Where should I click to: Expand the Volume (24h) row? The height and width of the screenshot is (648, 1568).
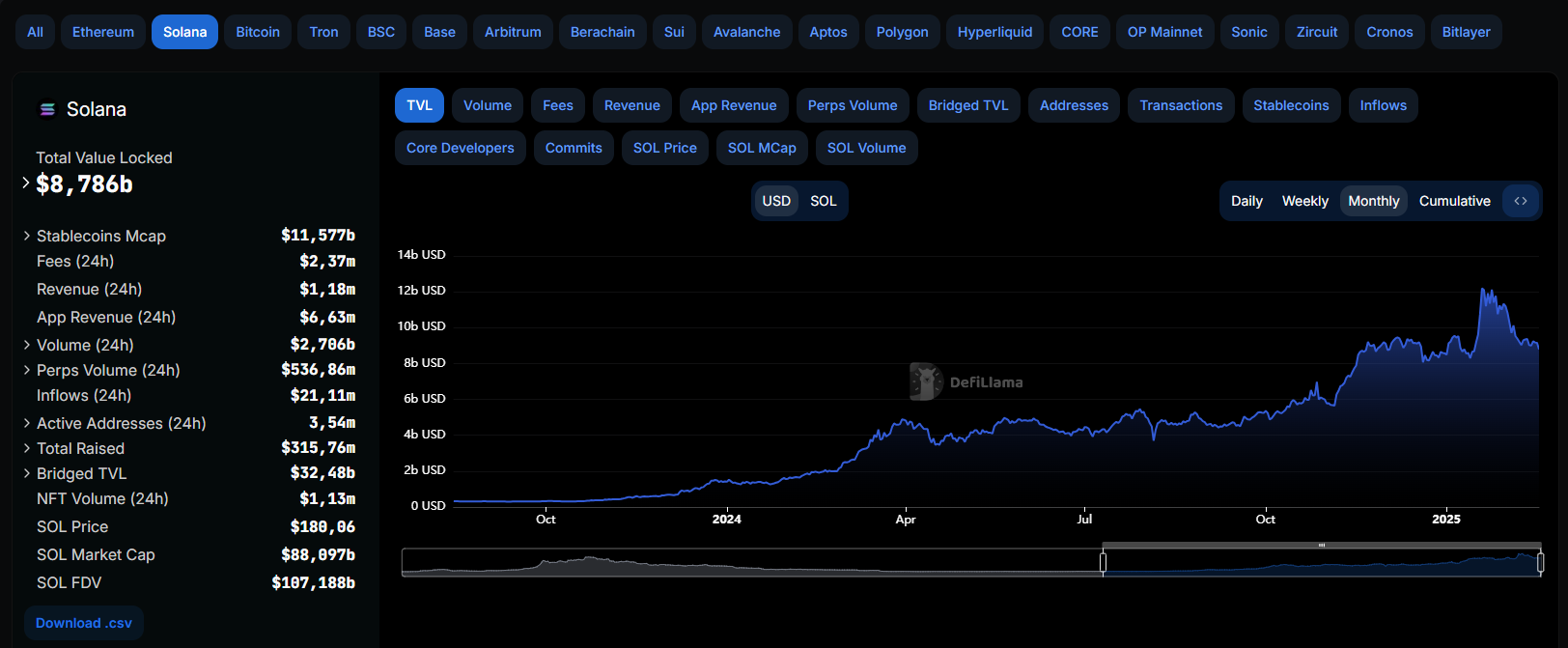[x=27, y=345]
